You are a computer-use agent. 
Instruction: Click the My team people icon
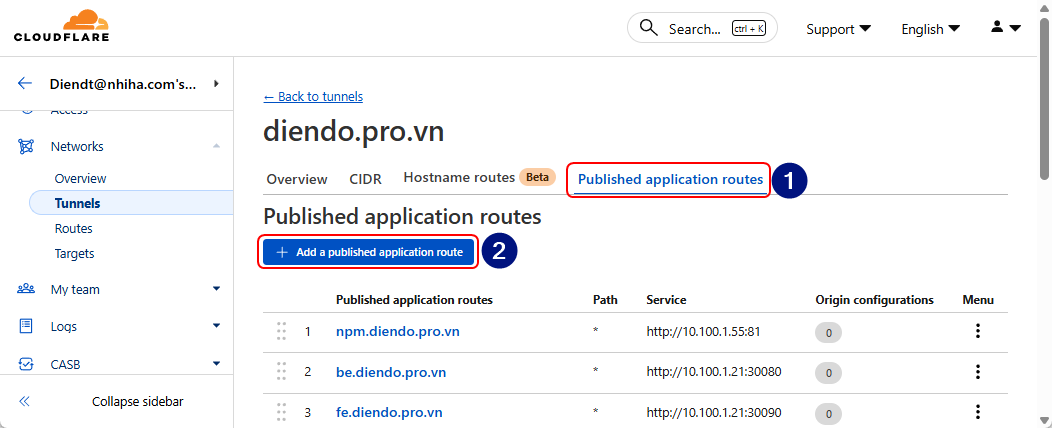coord(27,289)
